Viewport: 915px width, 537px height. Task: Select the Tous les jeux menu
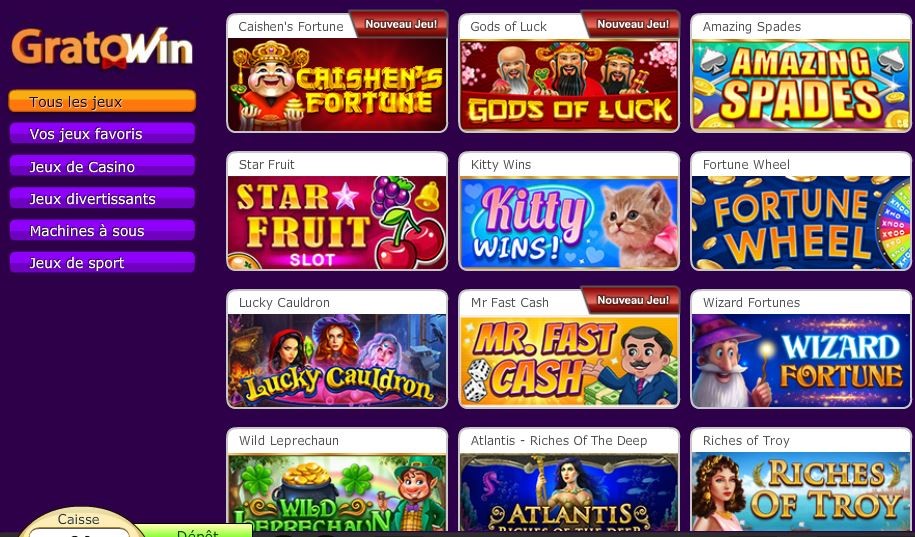(102, 101)
